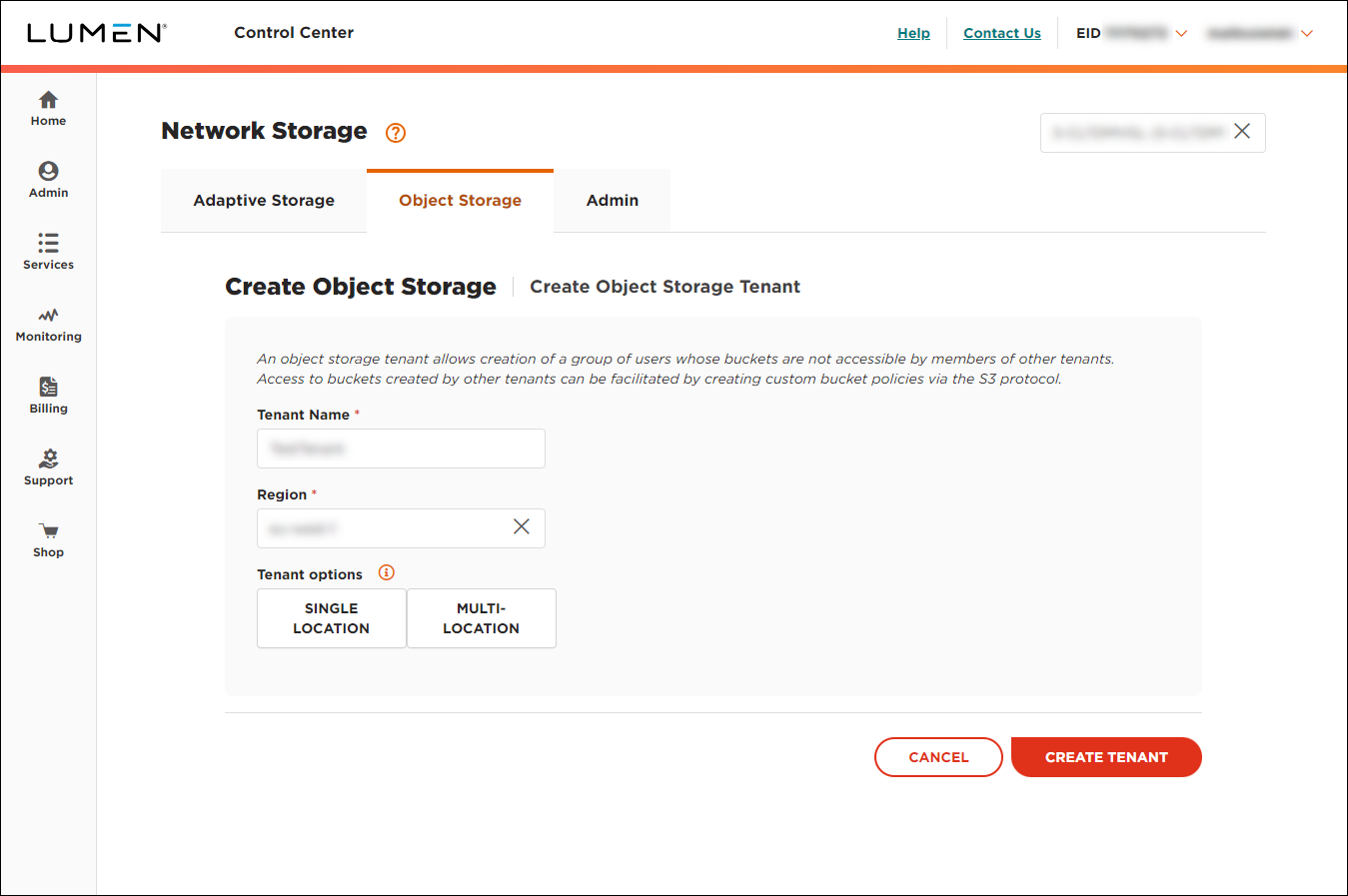Open the Contact Us link
Screen dimensions: 1348x896
click(1002, 33)
